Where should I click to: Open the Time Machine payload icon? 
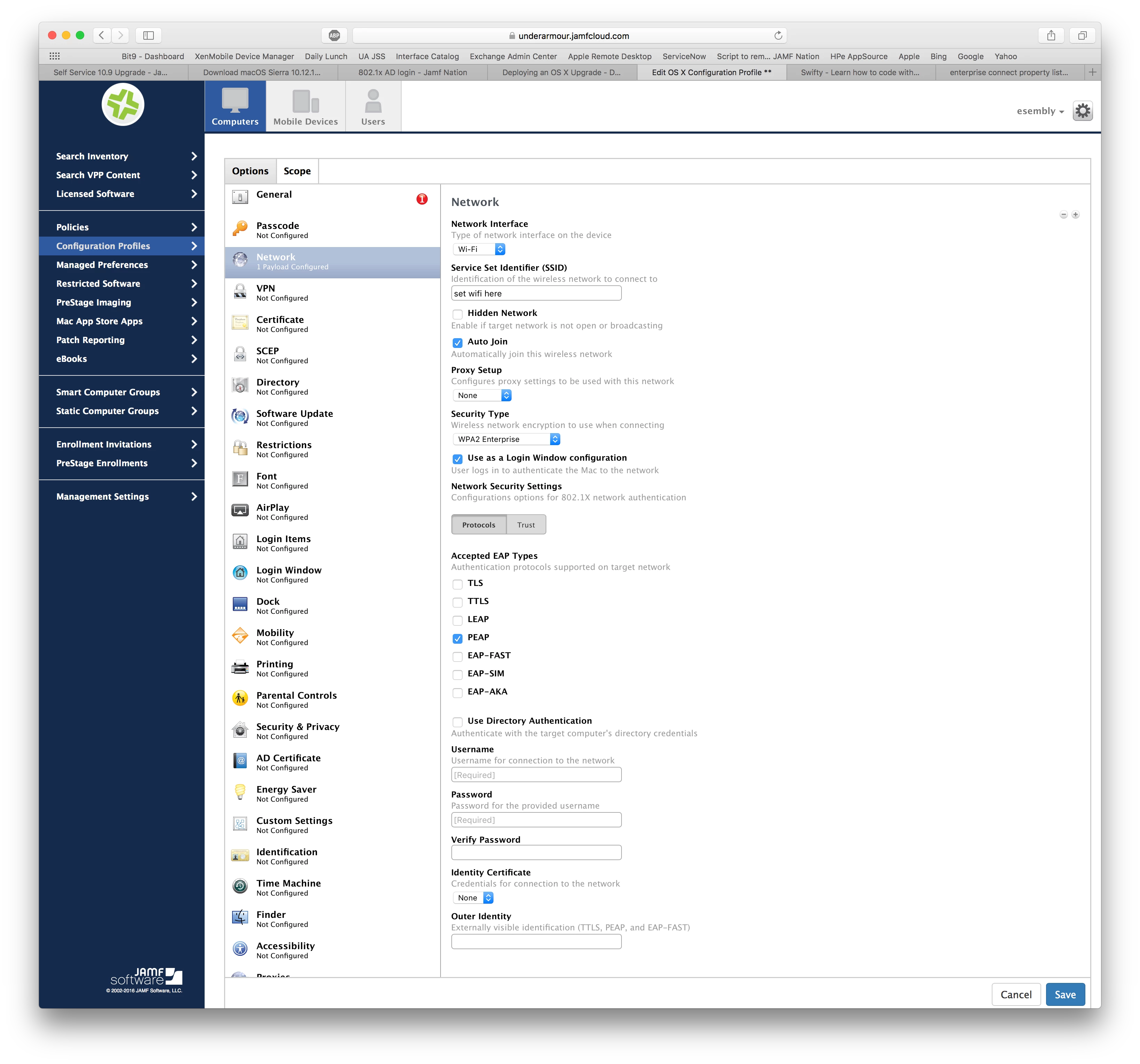pos(240,887)
